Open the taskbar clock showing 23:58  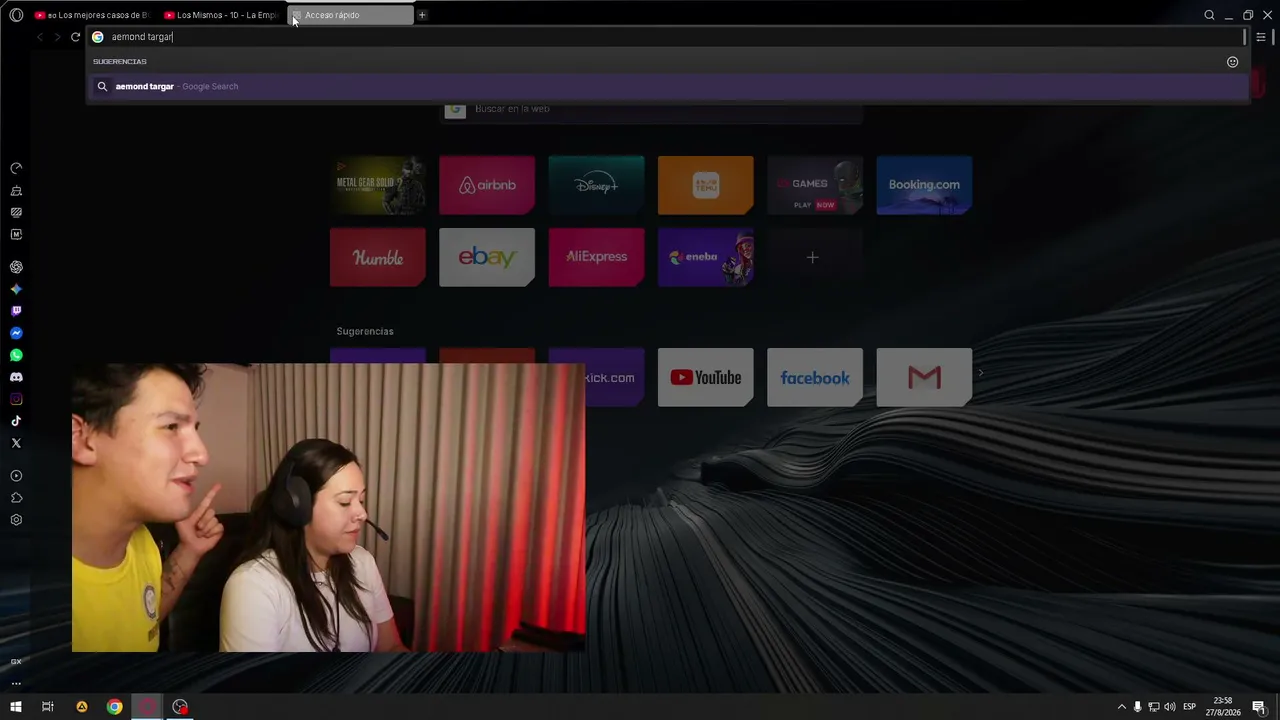1222,707
